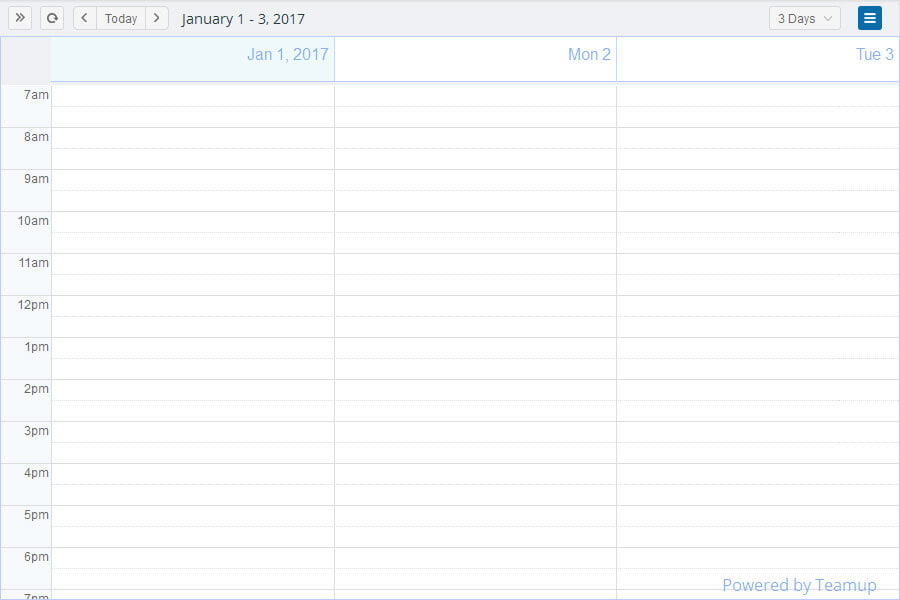Open the January 1 - 3, 2017 date picker
This screenshot has height=600, width=900.
pyautogui.click(x=243, y=19)
